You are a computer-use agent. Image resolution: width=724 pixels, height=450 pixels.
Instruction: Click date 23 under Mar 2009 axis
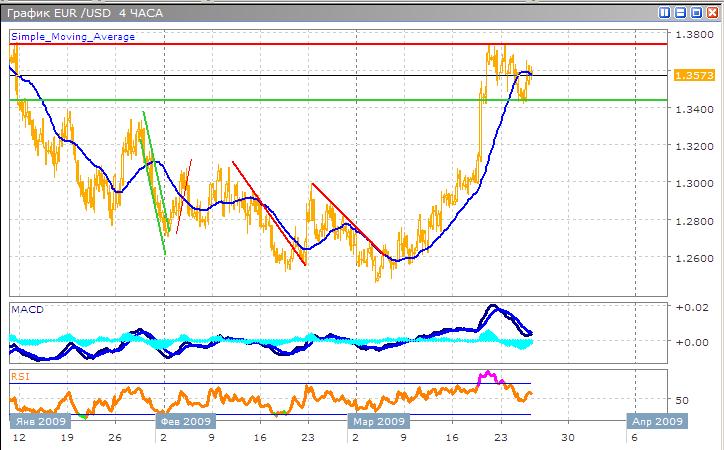point(503,438)
